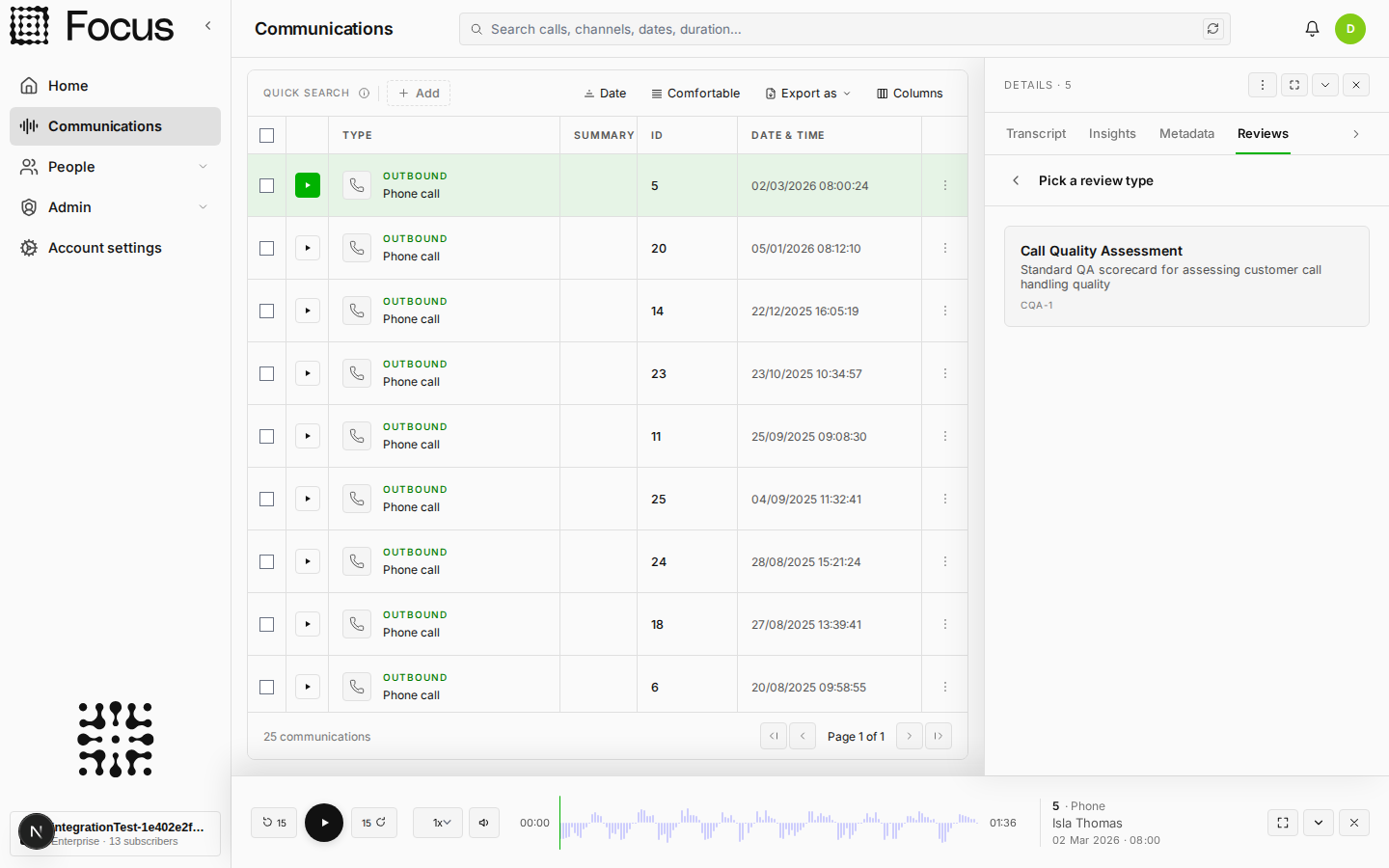Expand the Admin menu in sidebar
This screenshot has height=868, width=1389.
click(x=115, y=207)
